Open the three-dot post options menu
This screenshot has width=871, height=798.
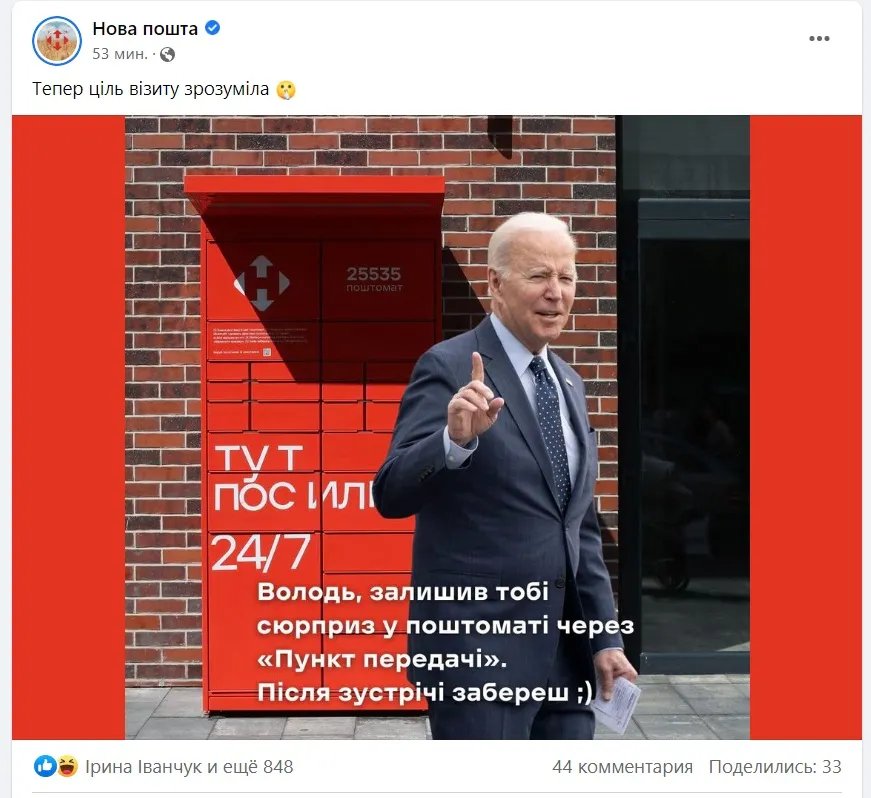click(x=819, y=38)
